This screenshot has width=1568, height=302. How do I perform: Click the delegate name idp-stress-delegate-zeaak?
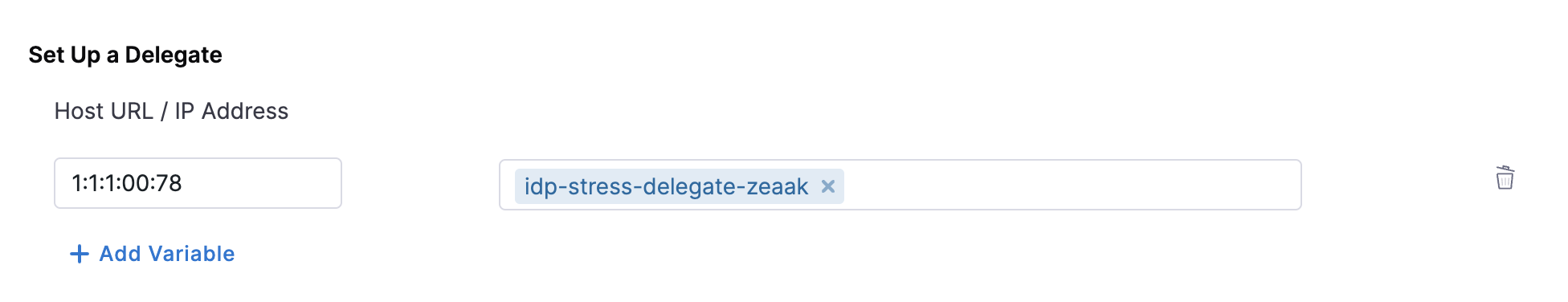click(x=666, y=186)
